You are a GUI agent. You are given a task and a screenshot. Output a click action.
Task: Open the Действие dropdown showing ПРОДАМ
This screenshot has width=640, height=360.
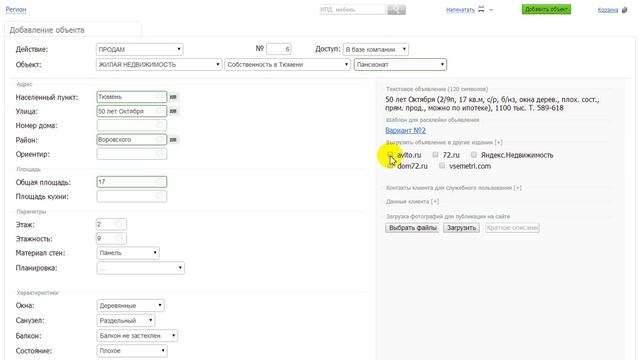coord(140,49)
